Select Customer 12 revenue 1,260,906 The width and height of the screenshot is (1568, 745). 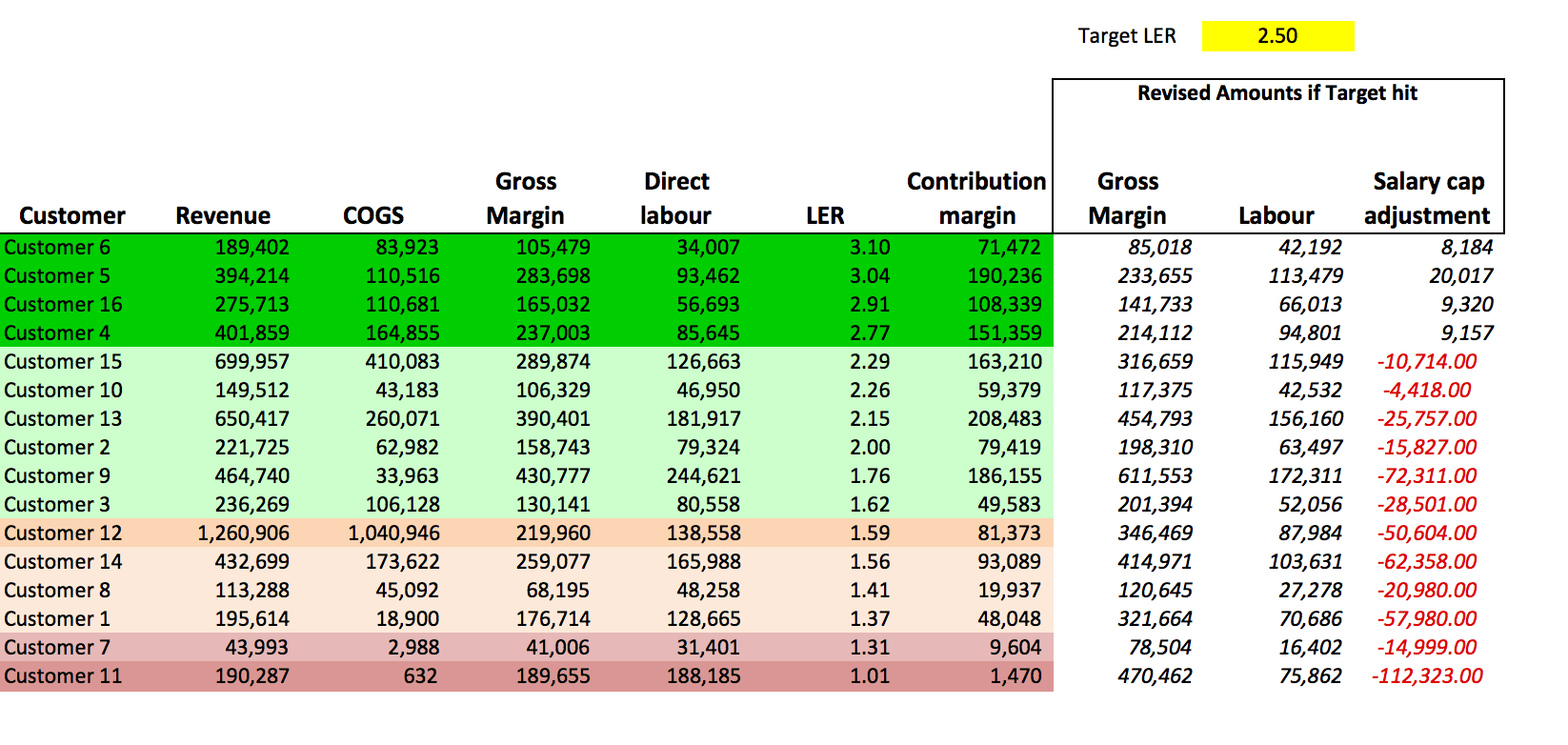coord(243,534)
